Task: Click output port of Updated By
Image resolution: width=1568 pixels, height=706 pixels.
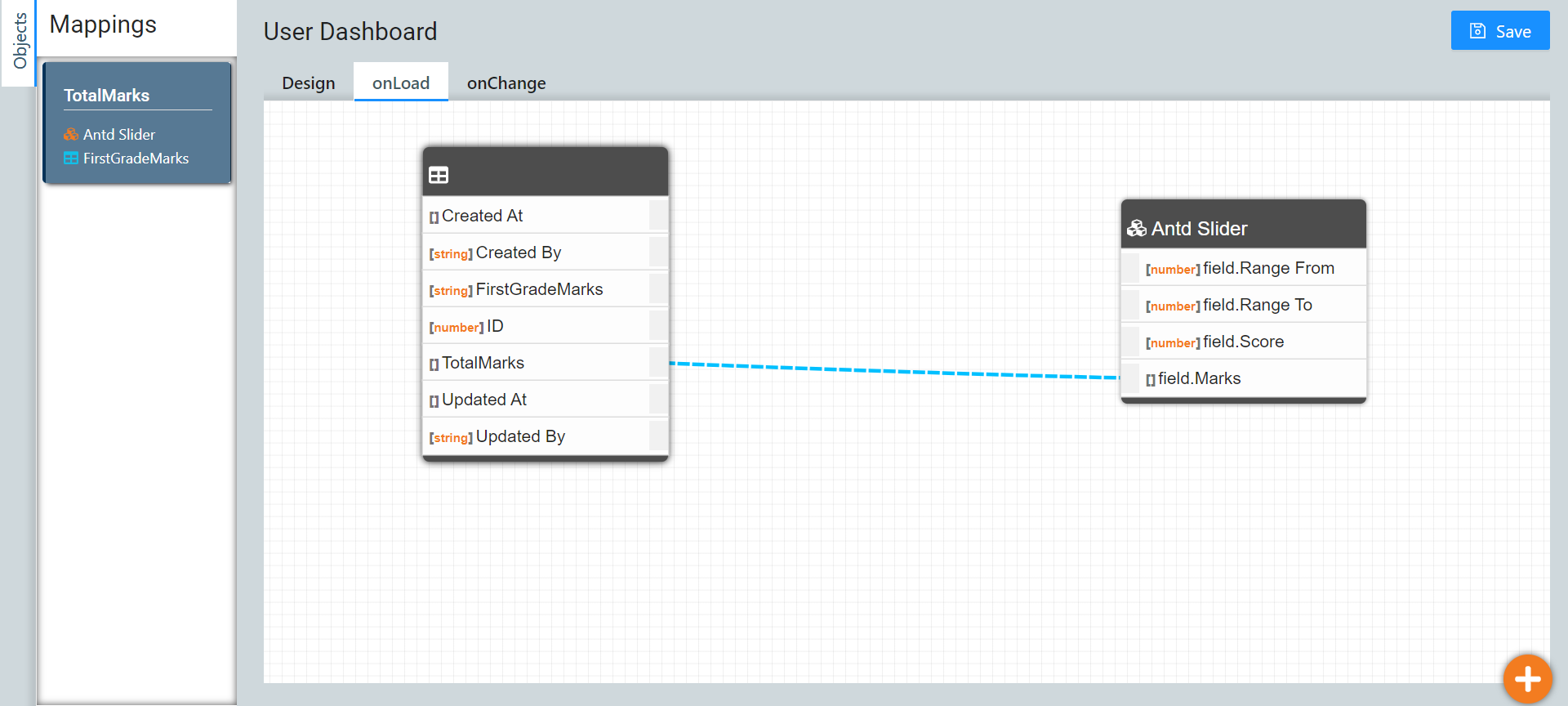Action: point(658,436)
